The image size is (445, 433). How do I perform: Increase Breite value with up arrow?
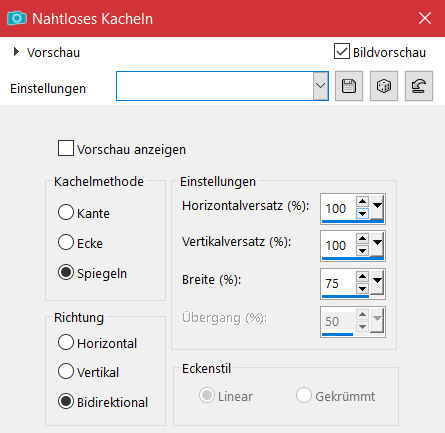click(362, 276)
